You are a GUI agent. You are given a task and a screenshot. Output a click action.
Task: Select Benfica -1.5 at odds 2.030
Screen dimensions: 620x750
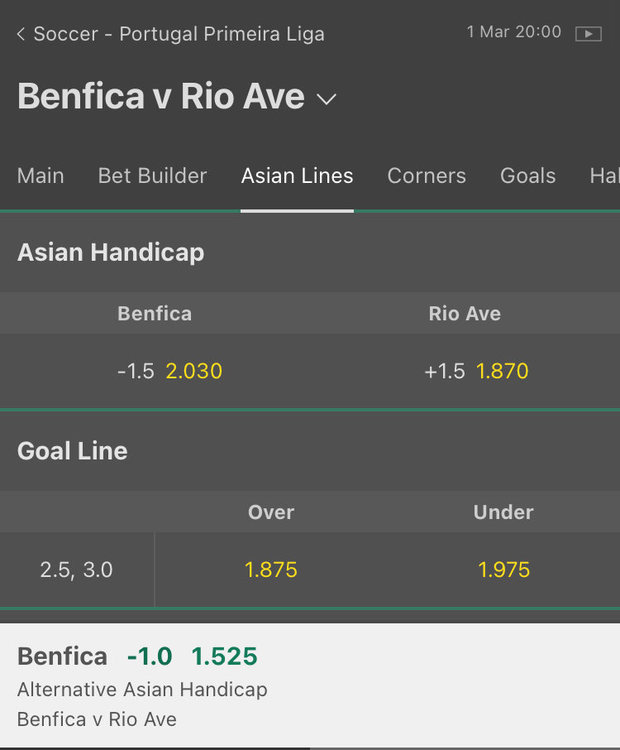point(169,371)
